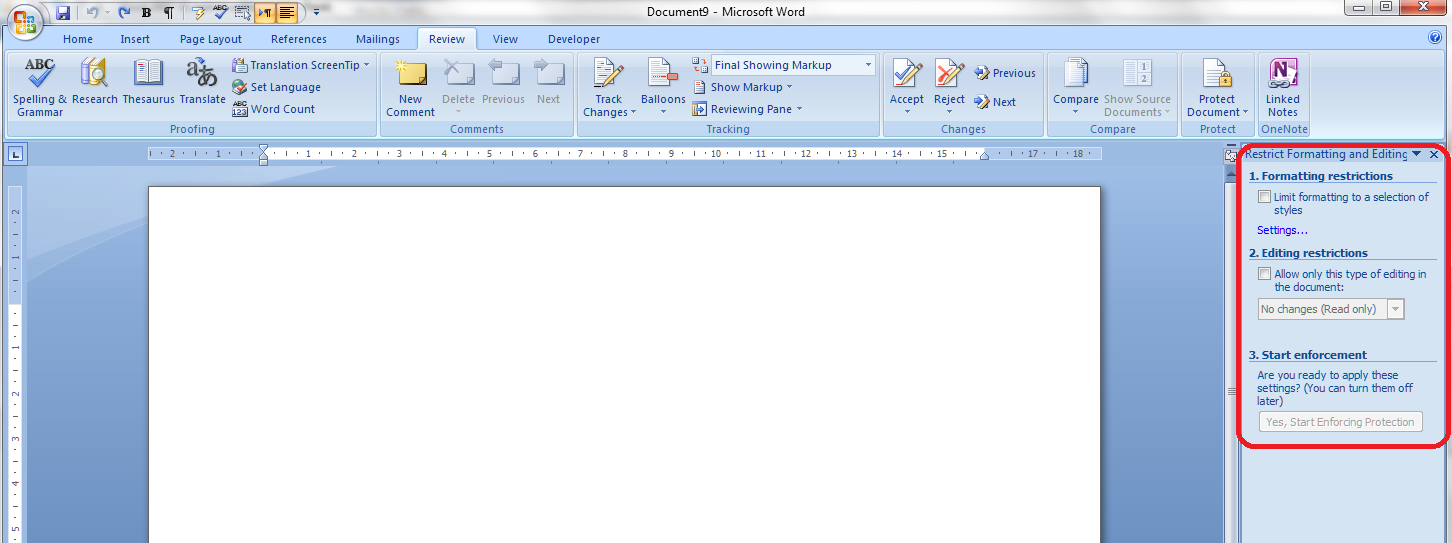Click the Spelling & Grammar icon
The width and height of the screenshot is (1452, 543).
click(40, 86)
